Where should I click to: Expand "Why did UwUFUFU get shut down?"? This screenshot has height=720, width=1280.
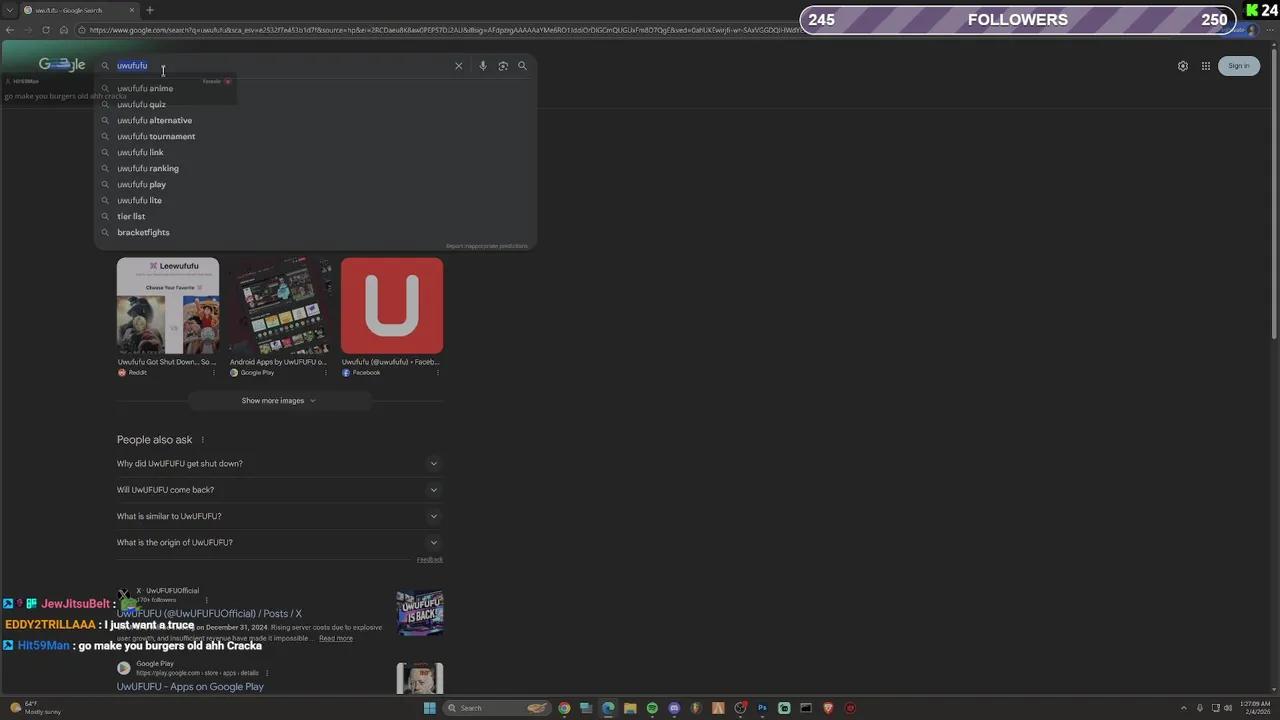279,464
